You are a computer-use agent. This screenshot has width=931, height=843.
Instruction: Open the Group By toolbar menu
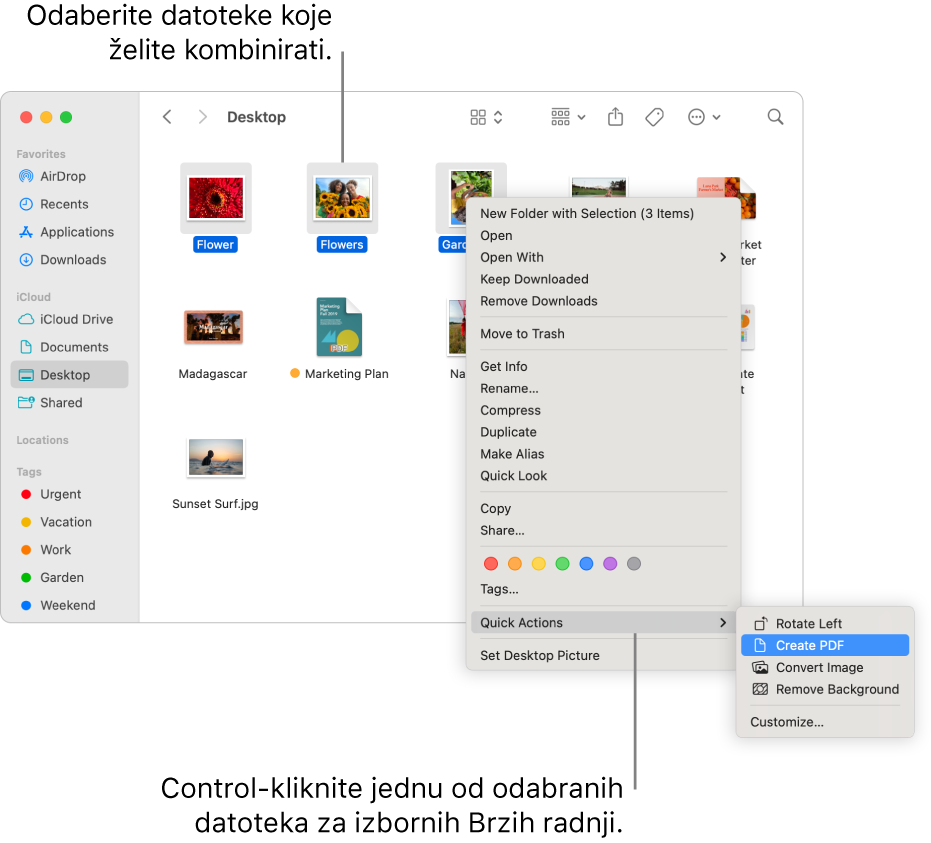click(x=568, y=117)
